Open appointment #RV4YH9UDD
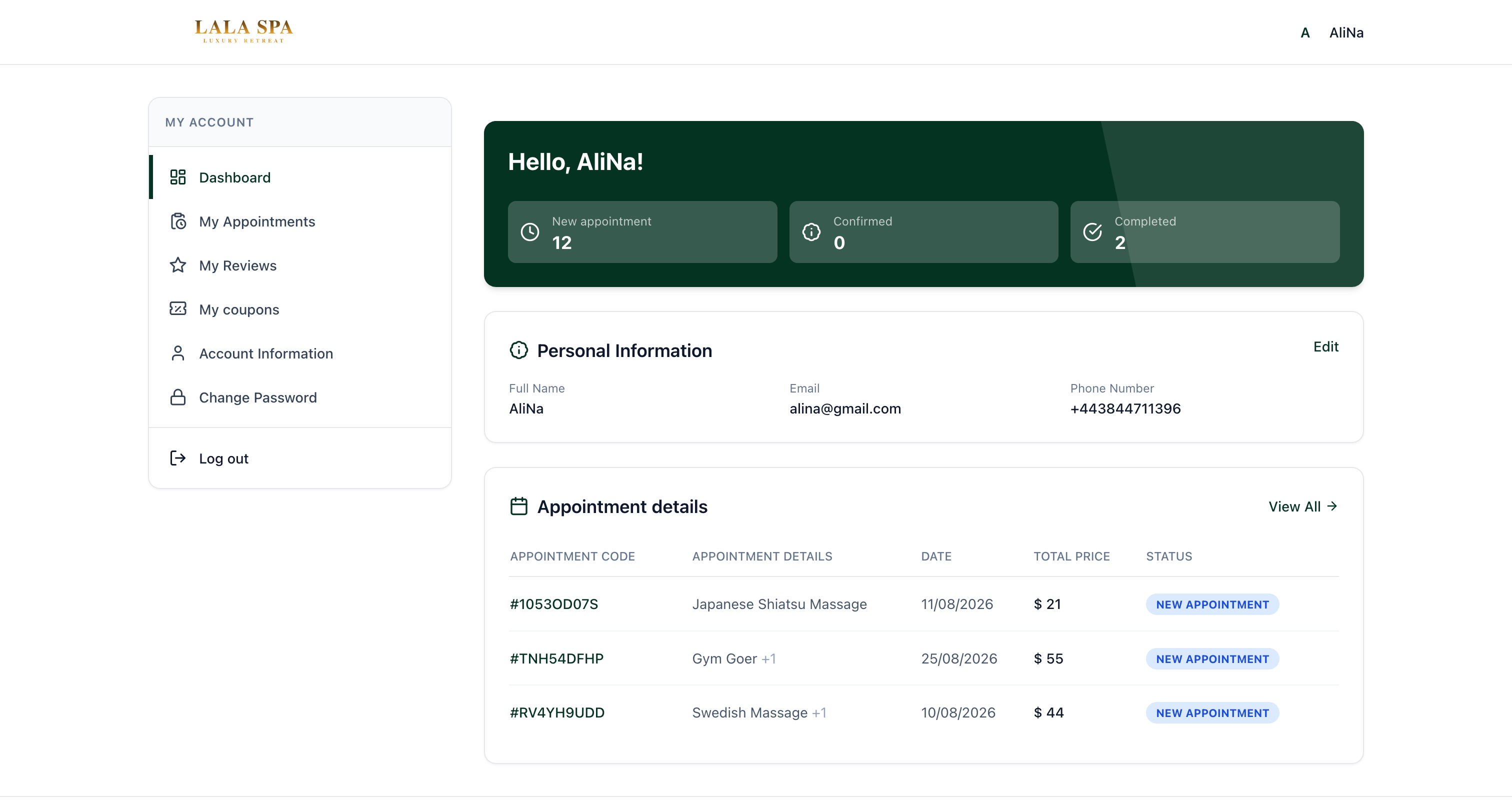The width and height of the screenshot is (1512, 800). pos(557,712)
